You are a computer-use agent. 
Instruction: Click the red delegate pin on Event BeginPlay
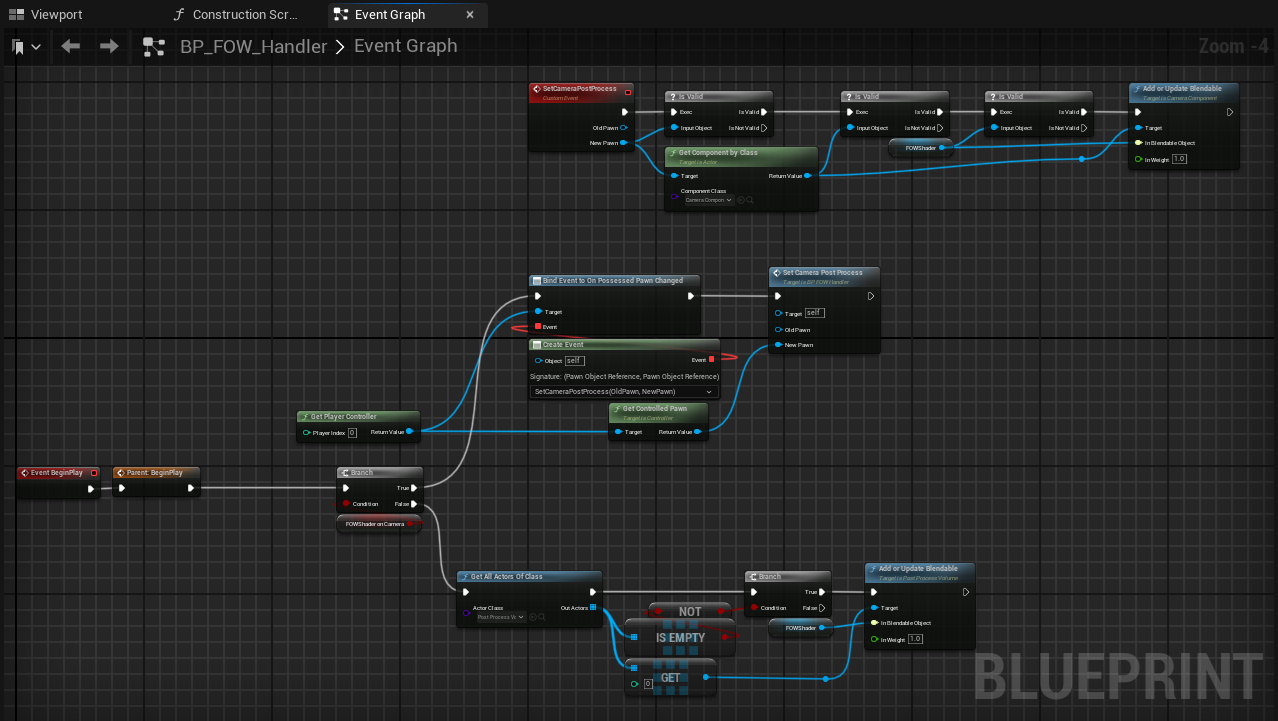tap(93, 473)
